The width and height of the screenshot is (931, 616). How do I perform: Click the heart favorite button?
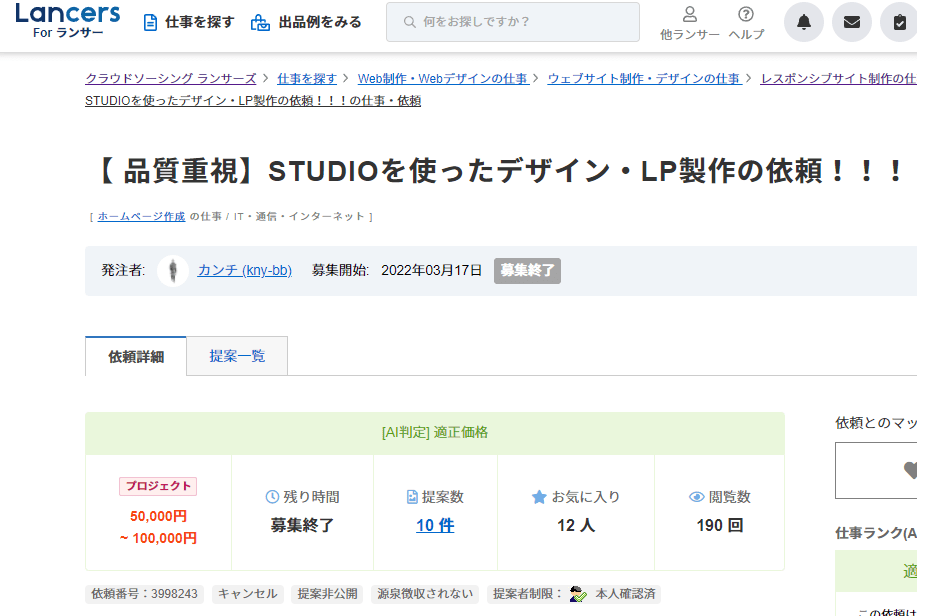pos(910,470)
